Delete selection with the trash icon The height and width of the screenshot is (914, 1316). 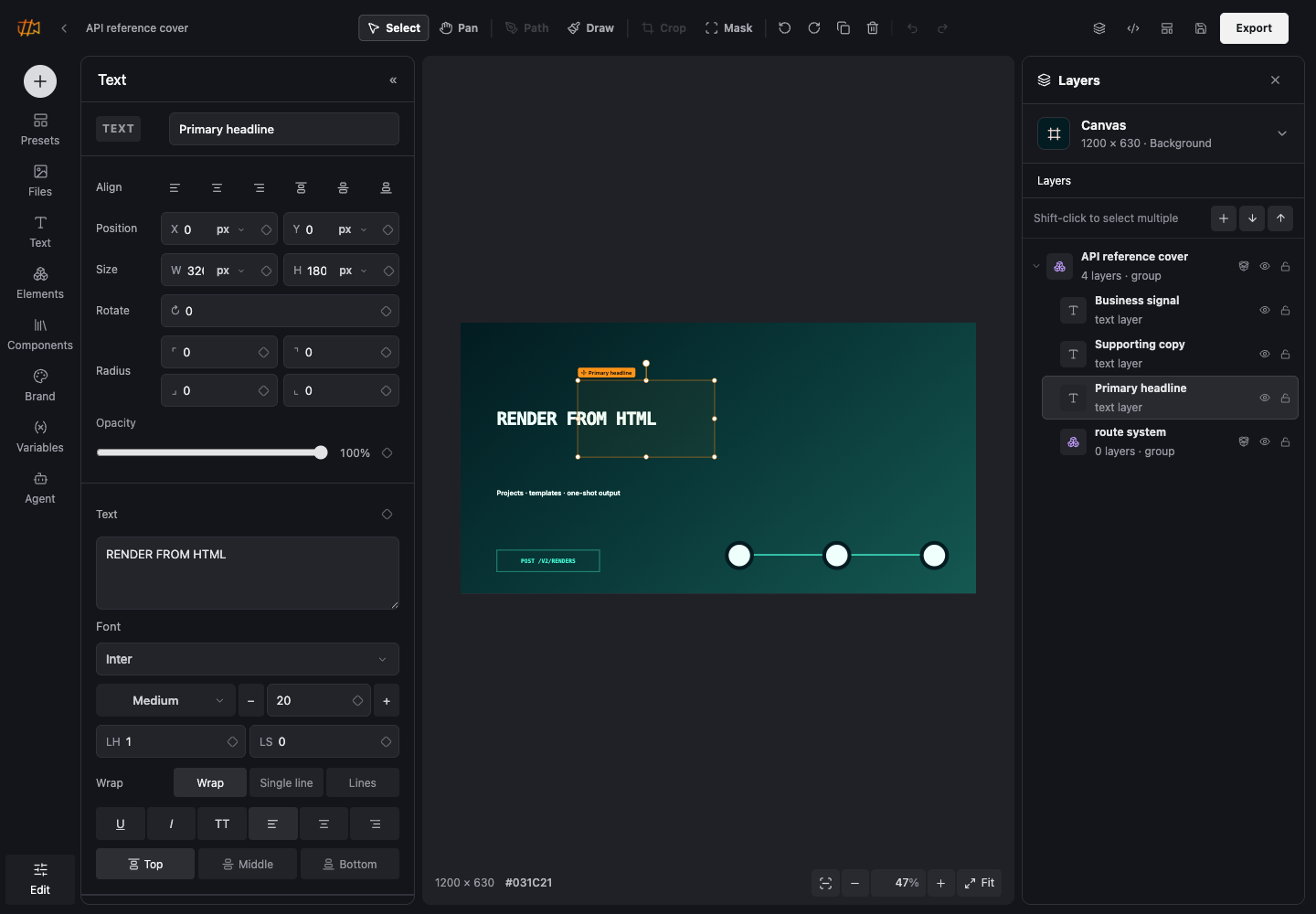point(873,28)
